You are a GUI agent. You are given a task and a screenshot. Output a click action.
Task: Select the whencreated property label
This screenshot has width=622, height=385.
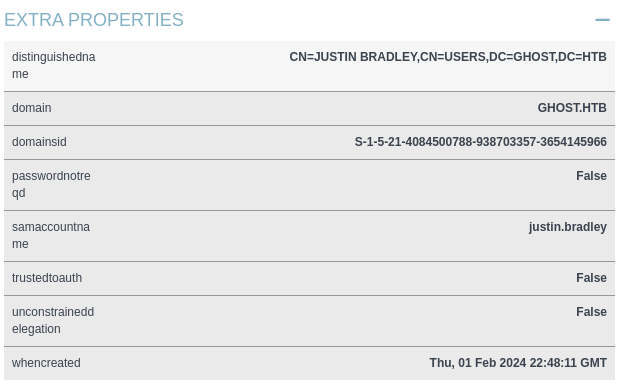click(46, 363)
